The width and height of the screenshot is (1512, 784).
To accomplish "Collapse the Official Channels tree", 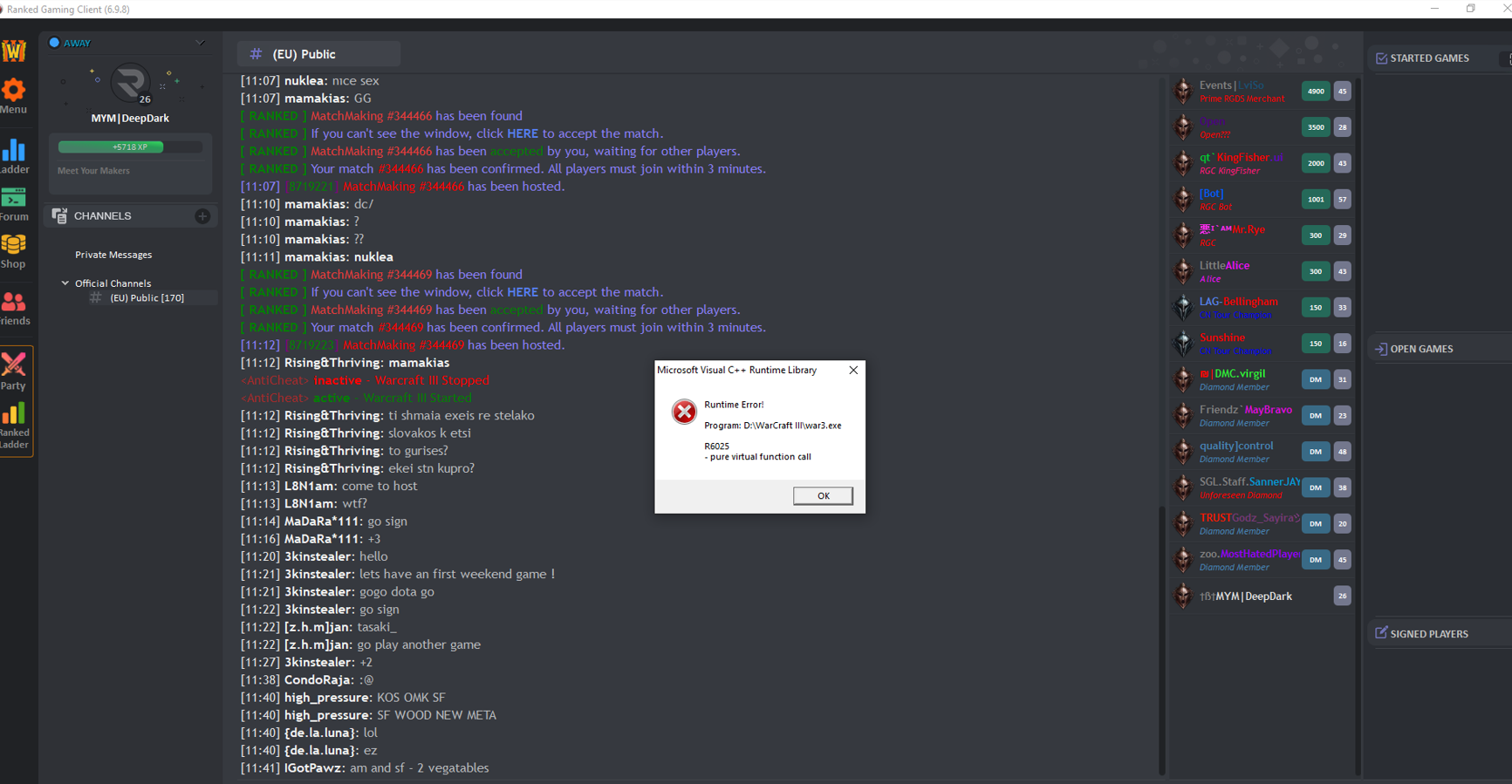I will [65, 283].
